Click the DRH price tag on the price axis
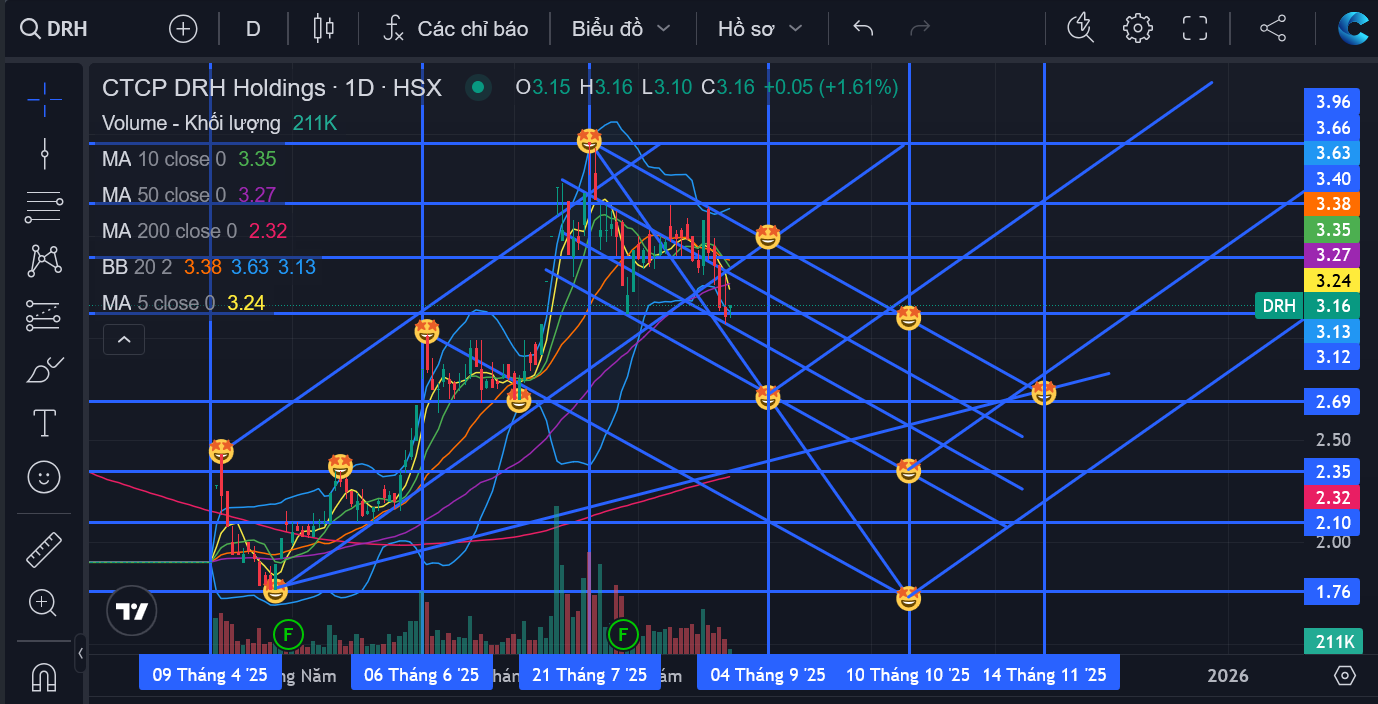Image resolution: width=1378 pixels, height=704 pixels. 1279,306
